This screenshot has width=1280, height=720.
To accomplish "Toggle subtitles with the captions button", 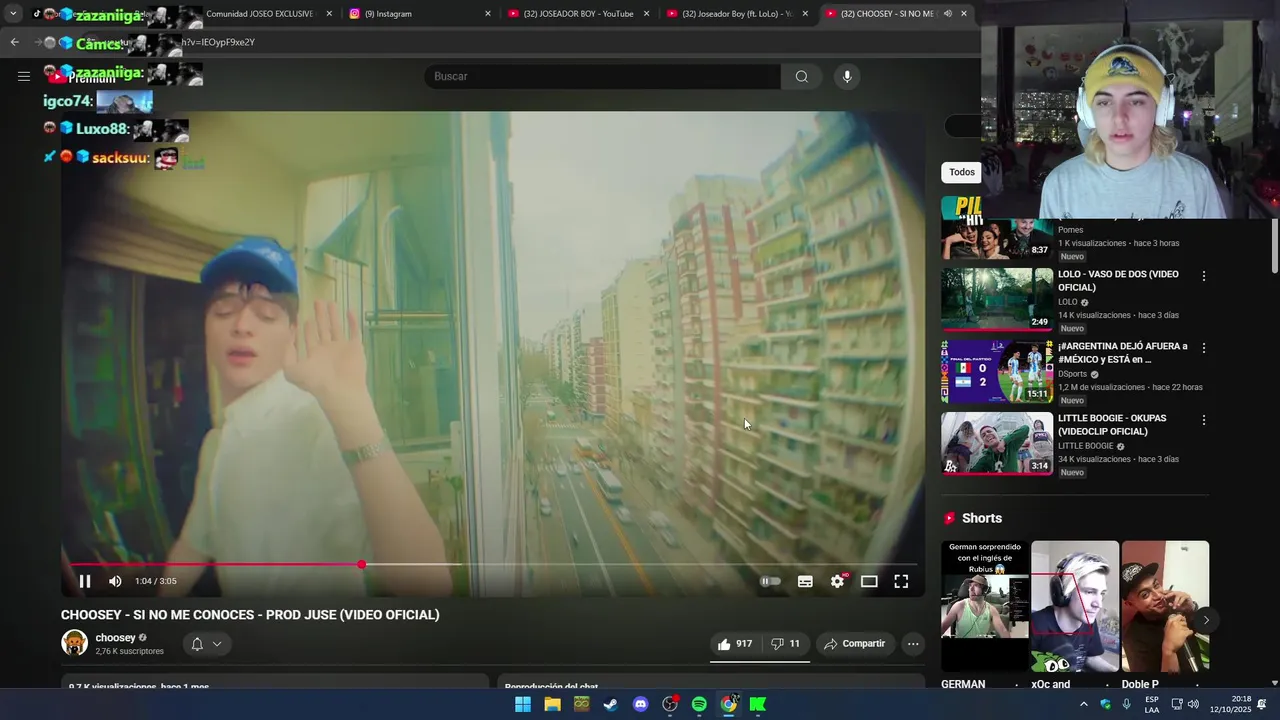I will tap(805, 581).
